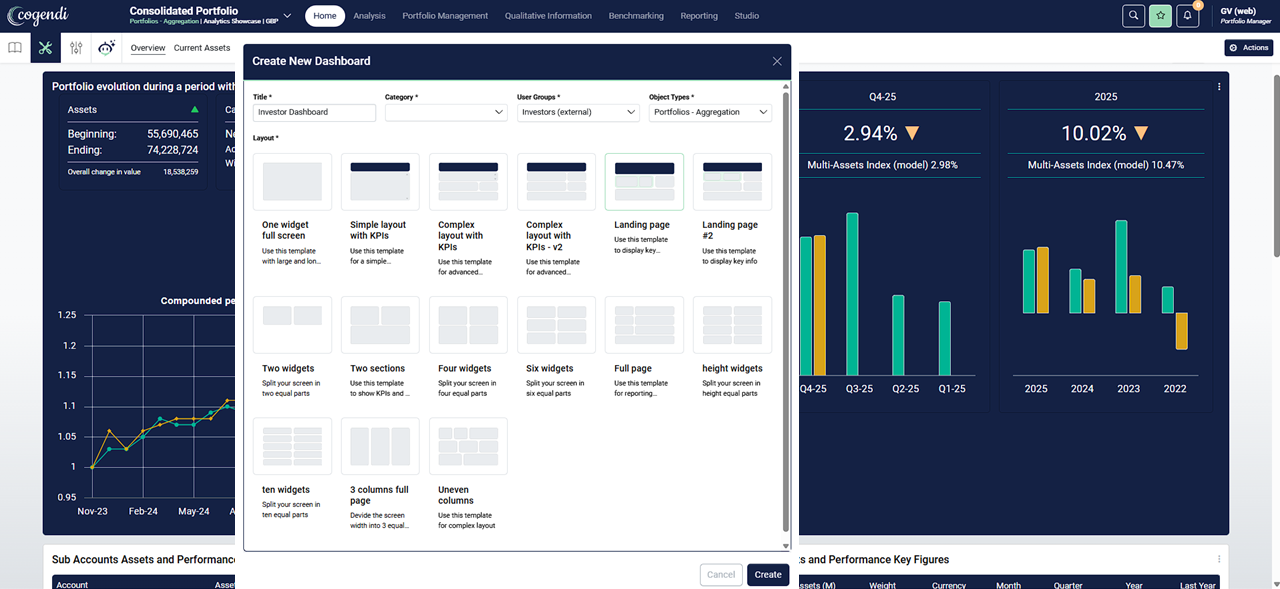The height and width of the screenshot is (589, 1280).
Task: Click the Create button
Action: (x=768, y=575)
